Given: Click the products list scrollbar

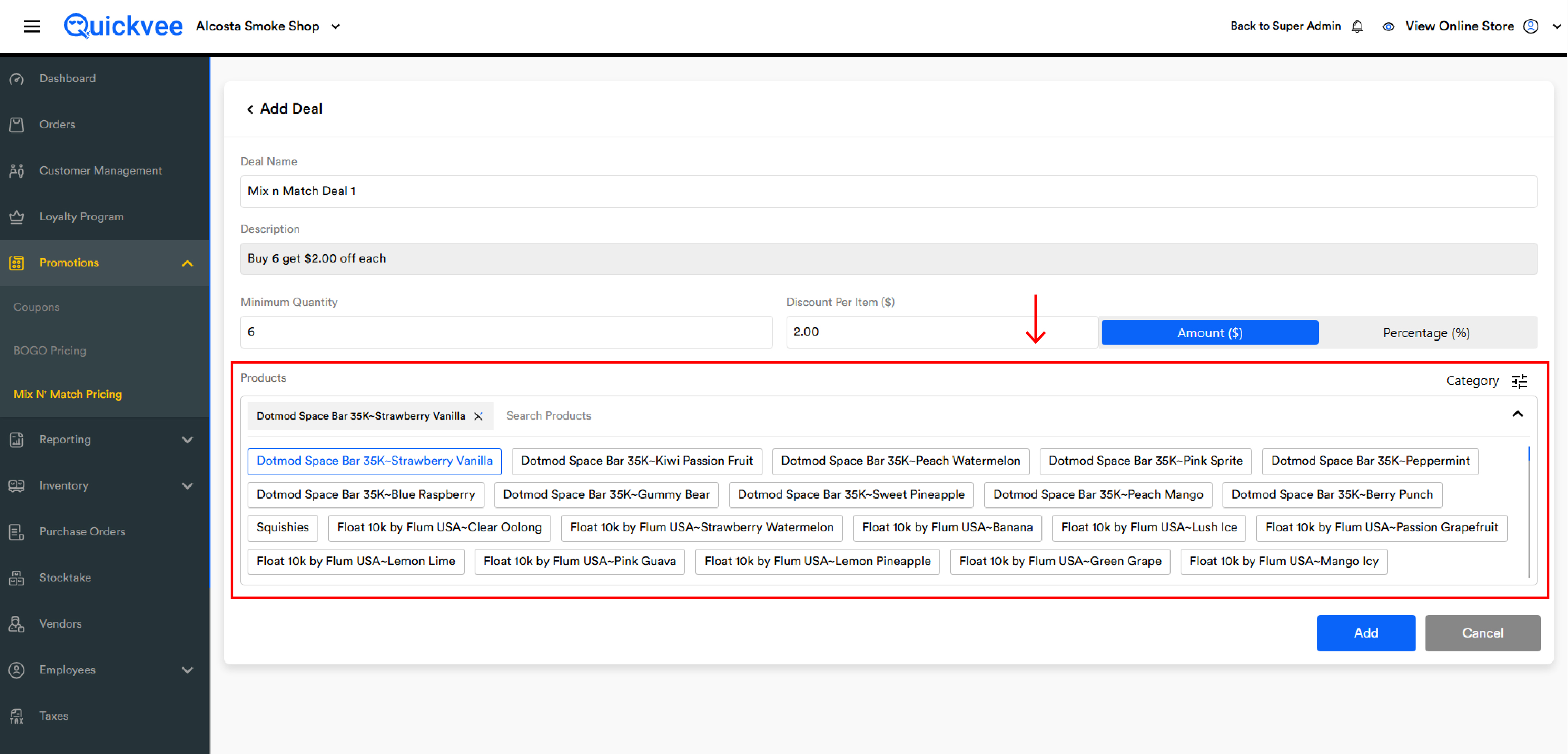Looking at the screenshot, I should click(x=1529, y=511).
